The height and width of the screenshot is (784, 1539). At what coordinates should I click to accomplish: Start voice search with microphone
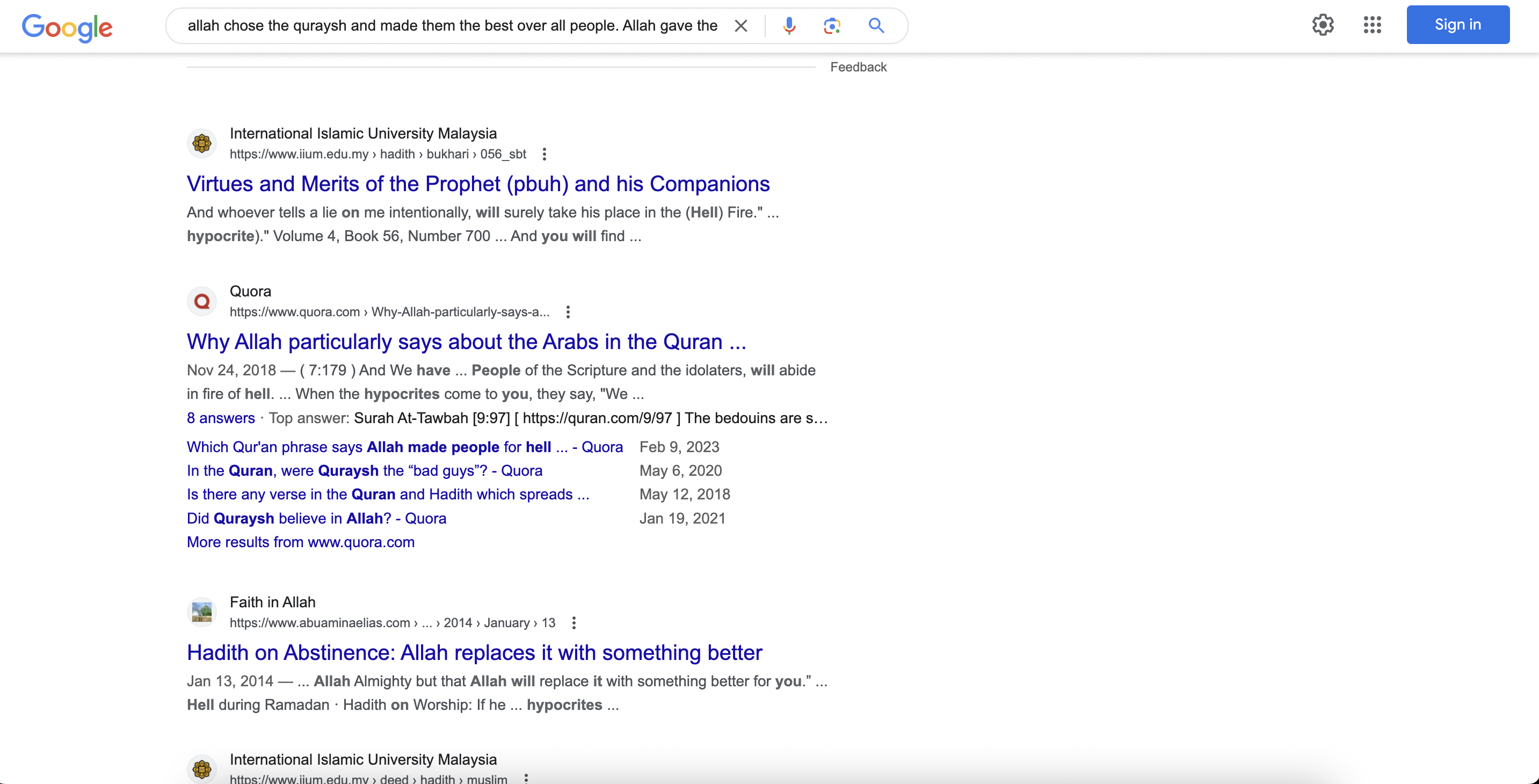789,26
